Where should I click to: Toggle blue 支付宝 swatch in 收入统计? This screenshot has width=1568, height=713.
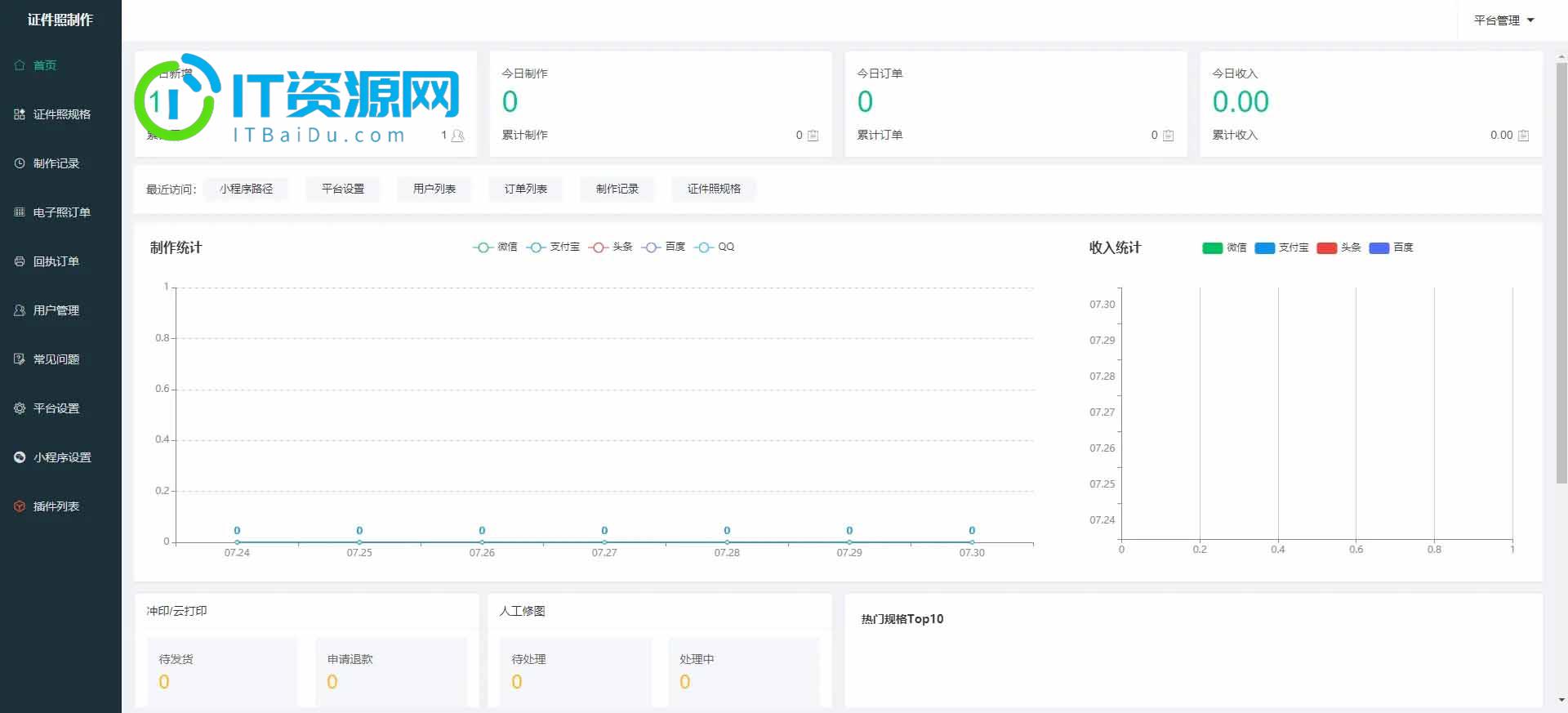(x=1264, y=247)
